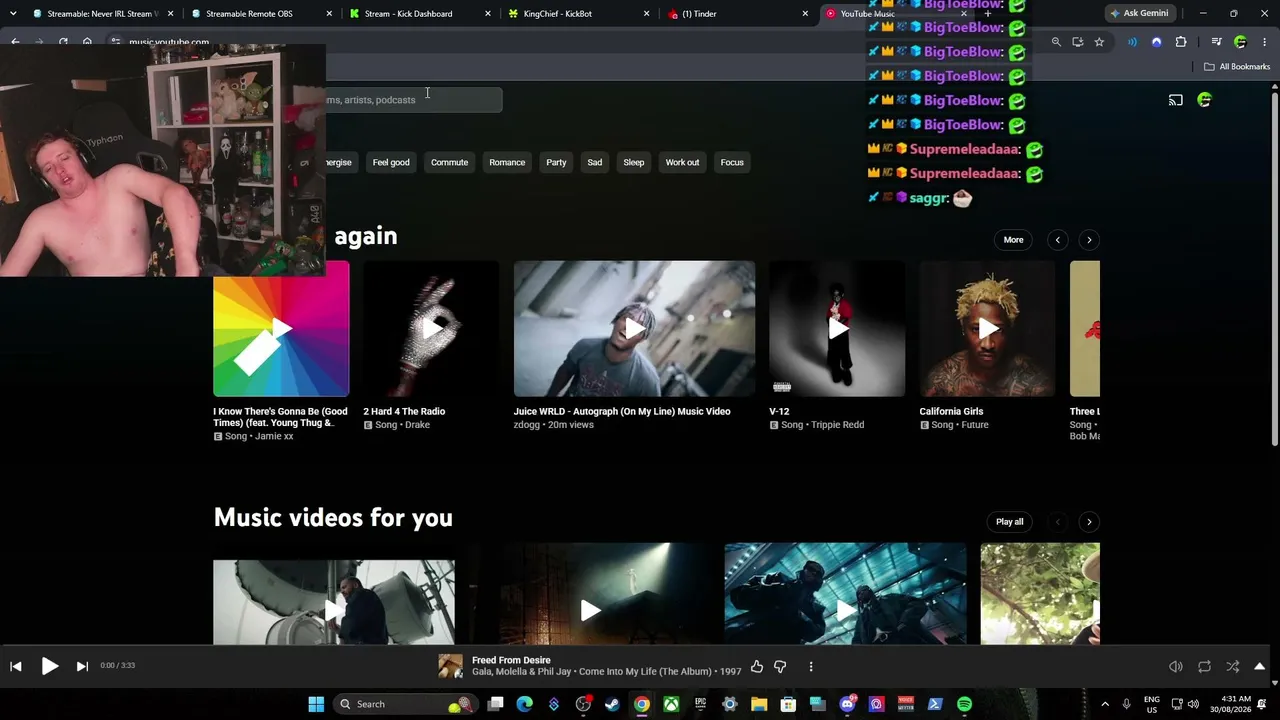Play 2 Hard 4 The Radio by Drake
The height and width of the screenshot is (720, 1280).
431,329
